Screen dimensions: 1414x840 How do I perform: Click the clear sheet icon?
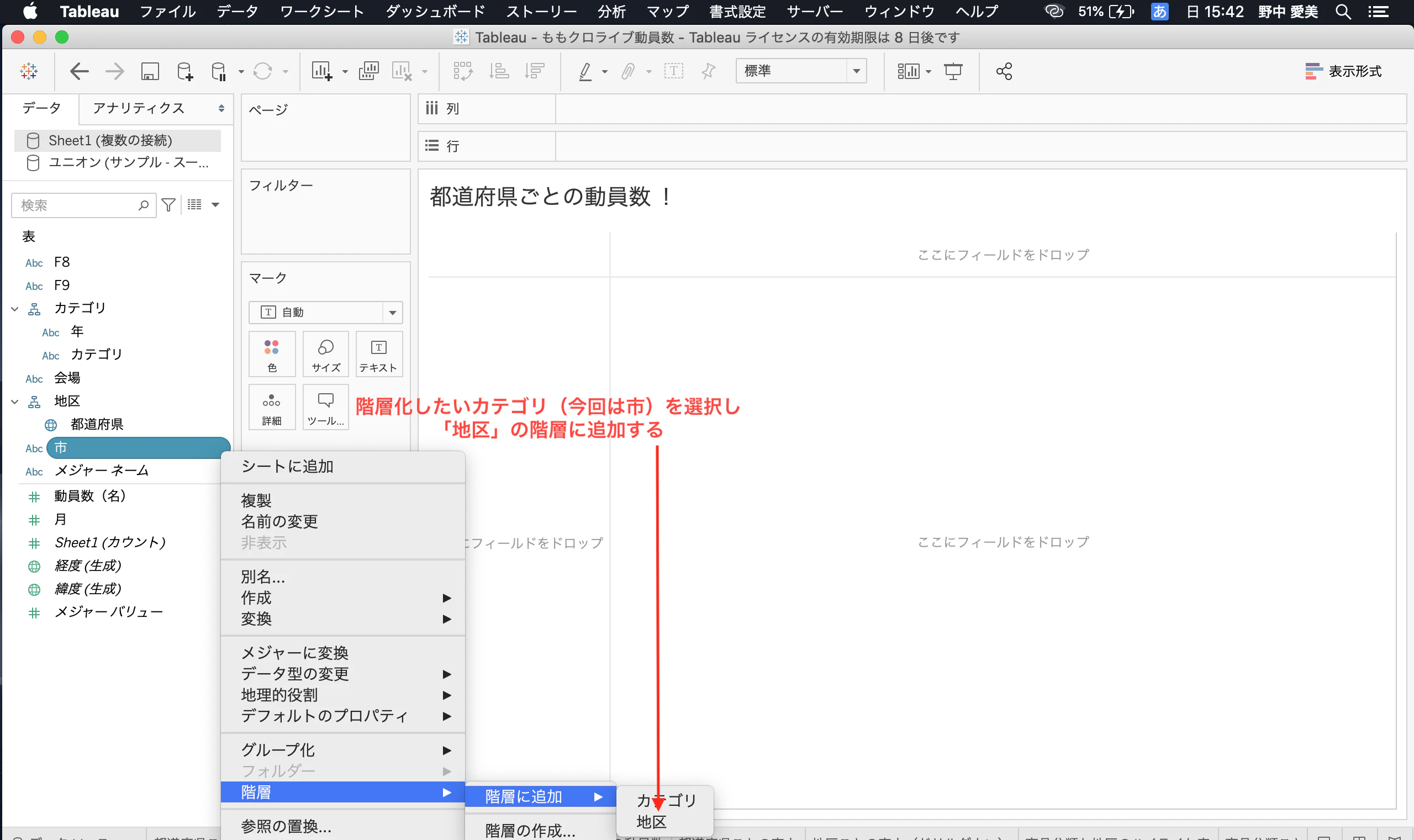pyautogui.click(x=402, y=71)
